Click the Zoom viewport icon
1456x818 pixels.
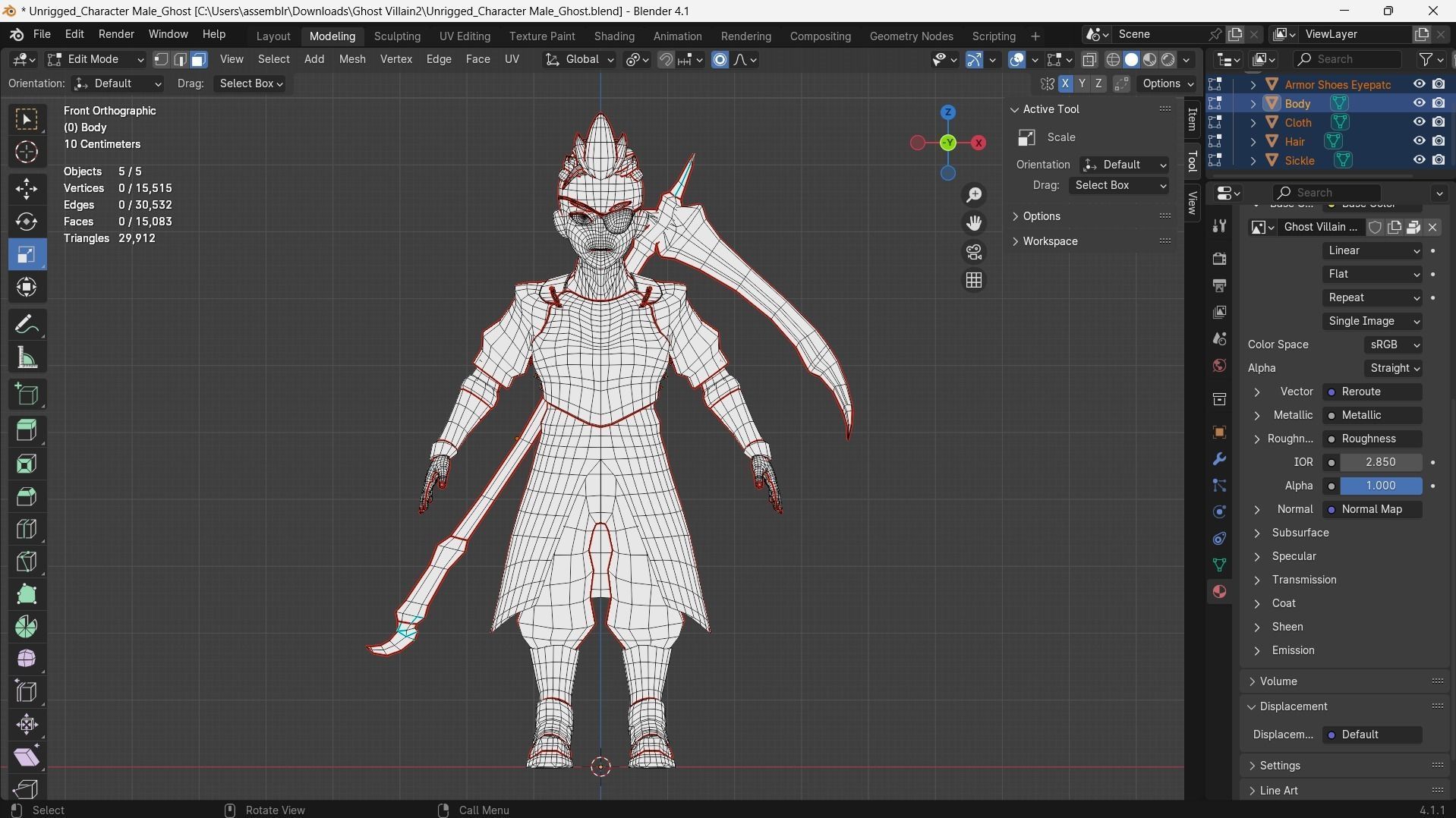pos(974,195)
